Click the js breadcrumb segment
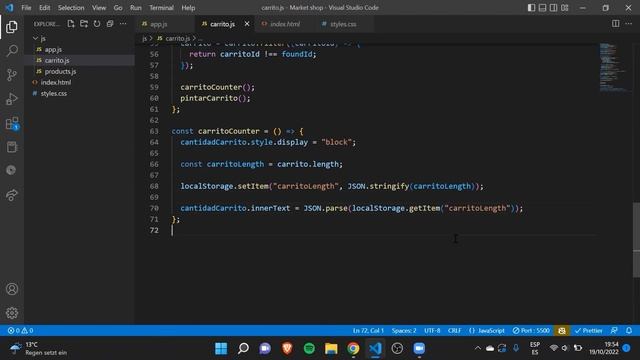The image size is (640, 360). point(144,38)
